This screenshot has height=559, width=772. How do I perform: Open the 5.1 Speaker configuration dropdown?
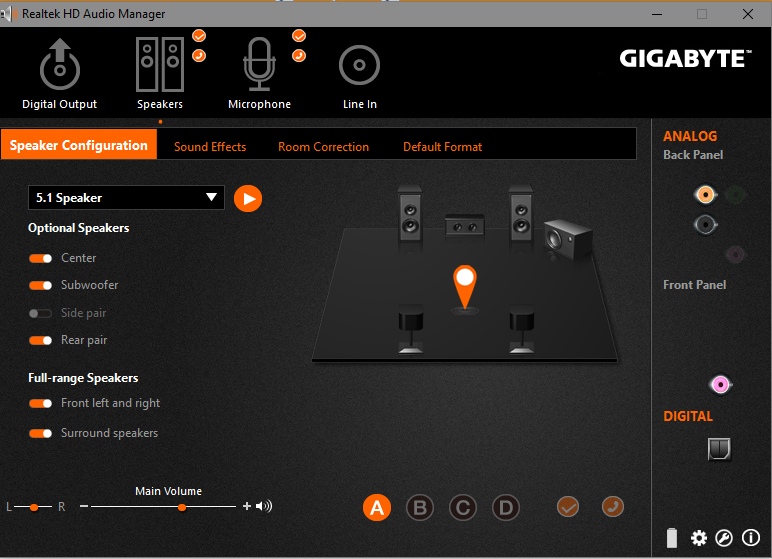point(127,197)
